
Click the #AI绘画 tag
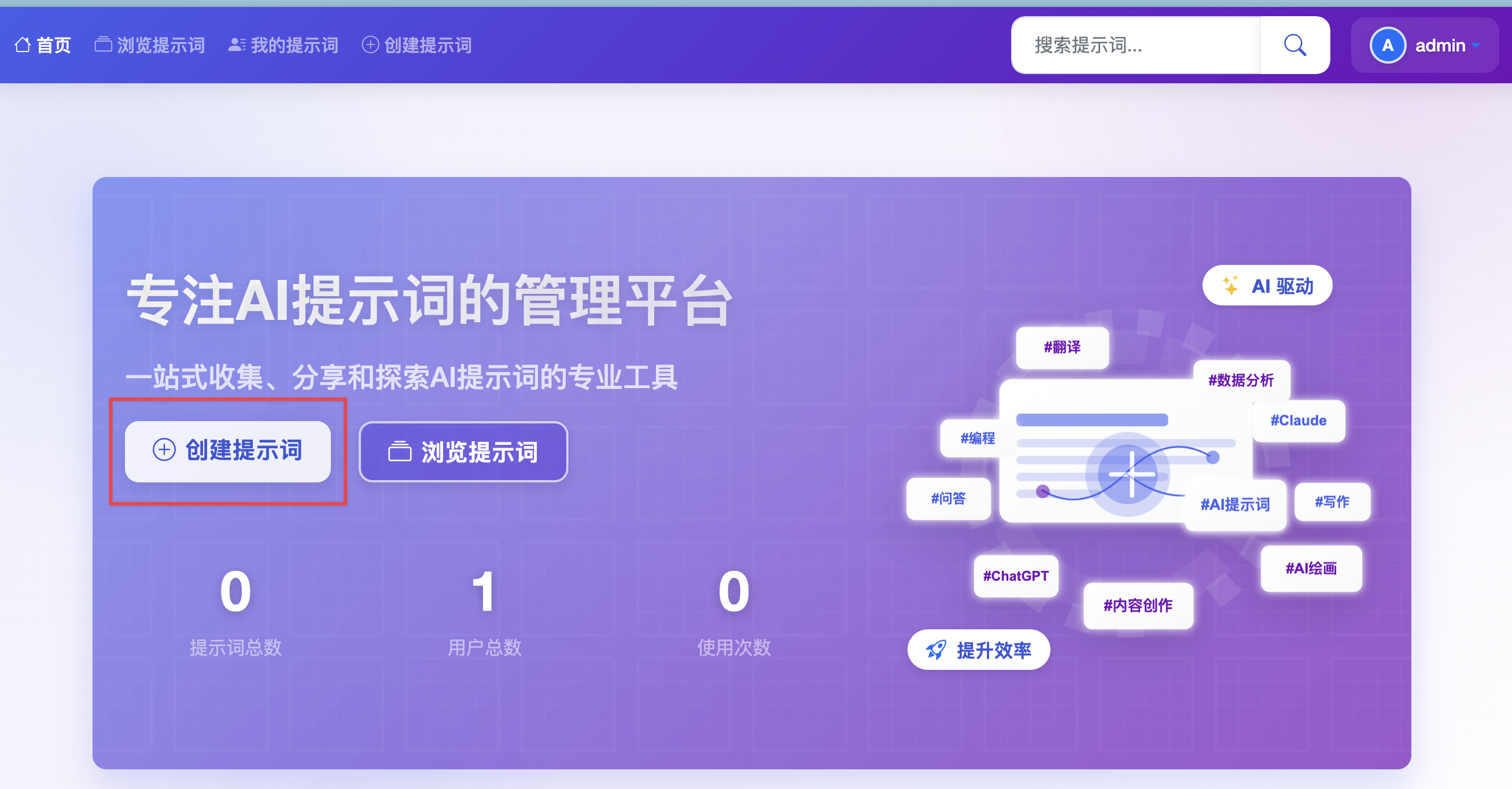1311,568
